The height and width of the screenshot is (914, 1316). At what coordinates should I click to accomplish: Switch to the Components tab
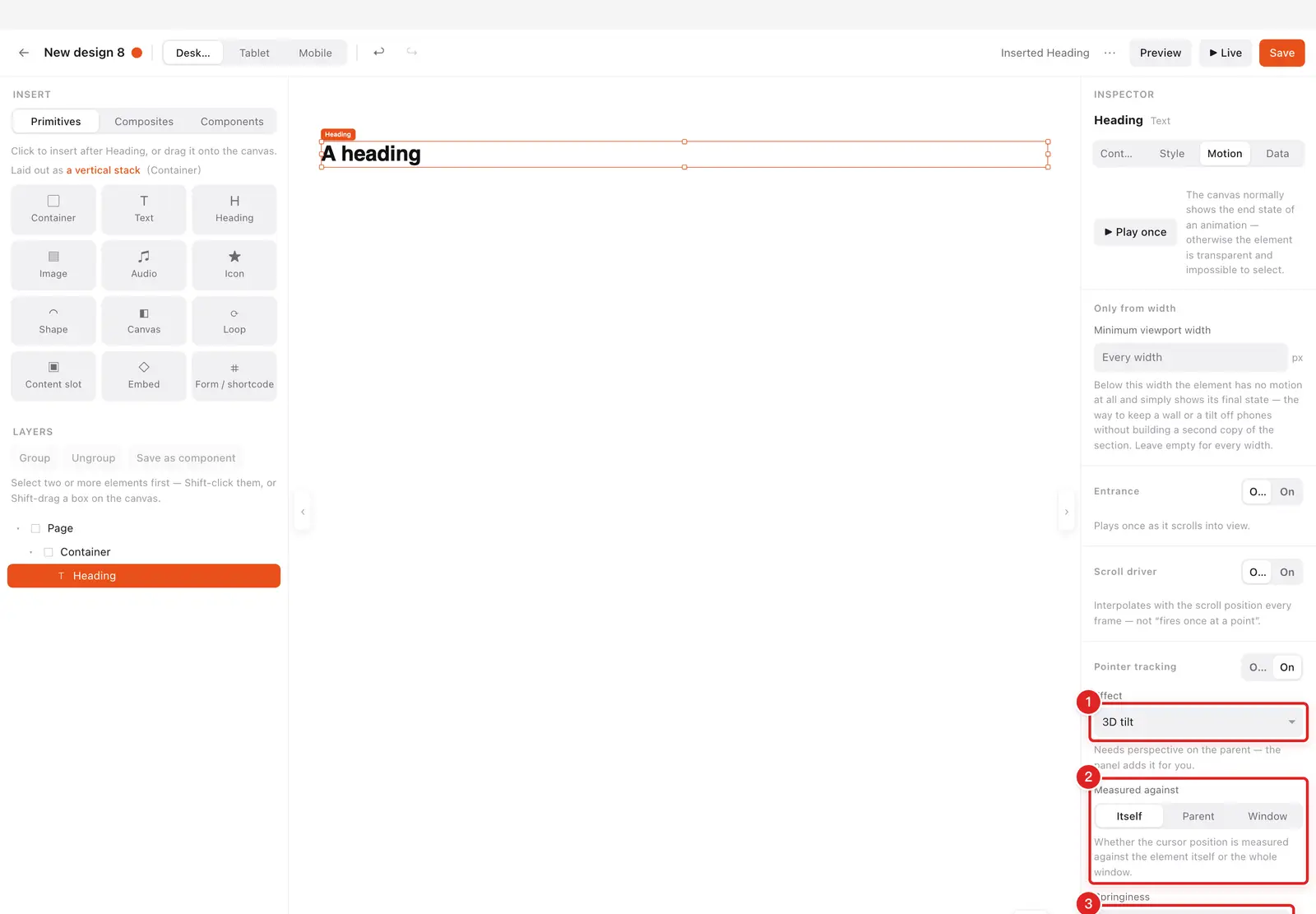232,122
